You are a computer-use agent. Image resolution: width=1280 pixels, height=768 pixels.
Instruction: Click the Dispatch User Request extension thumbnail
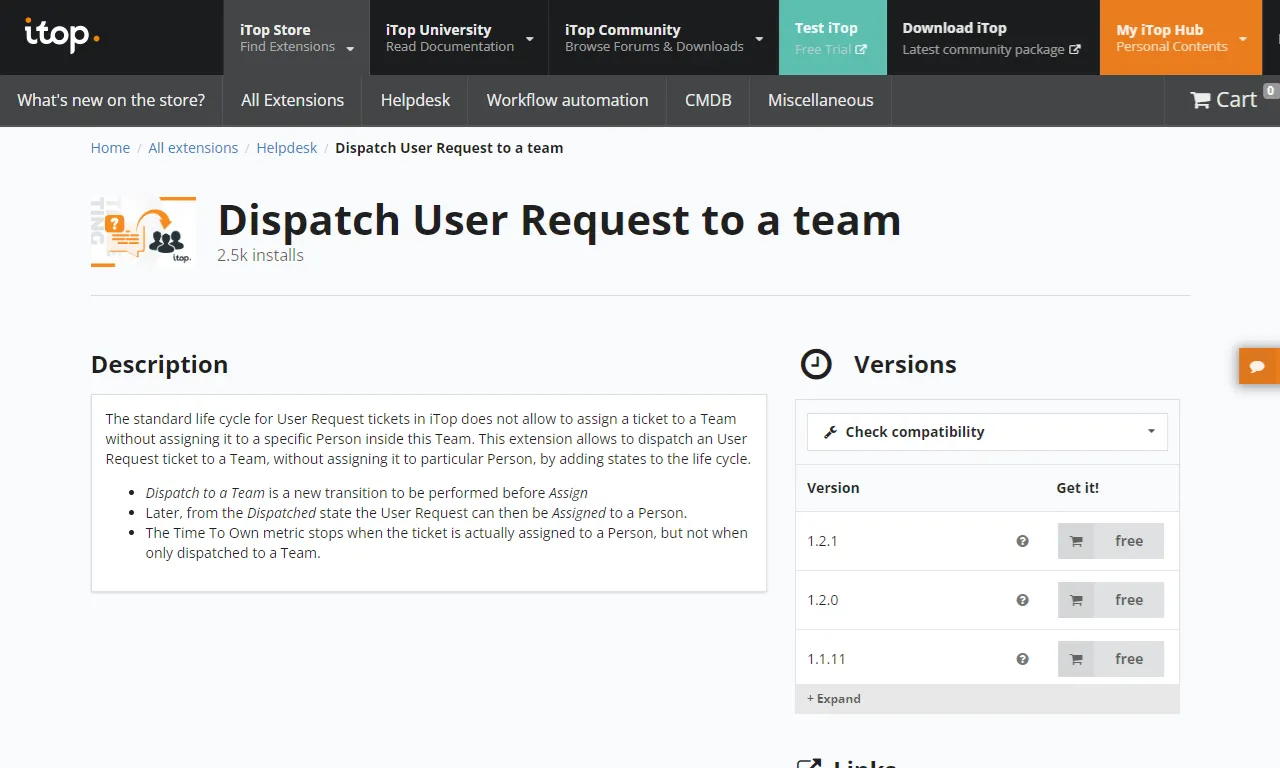click(x=143, y=232)
